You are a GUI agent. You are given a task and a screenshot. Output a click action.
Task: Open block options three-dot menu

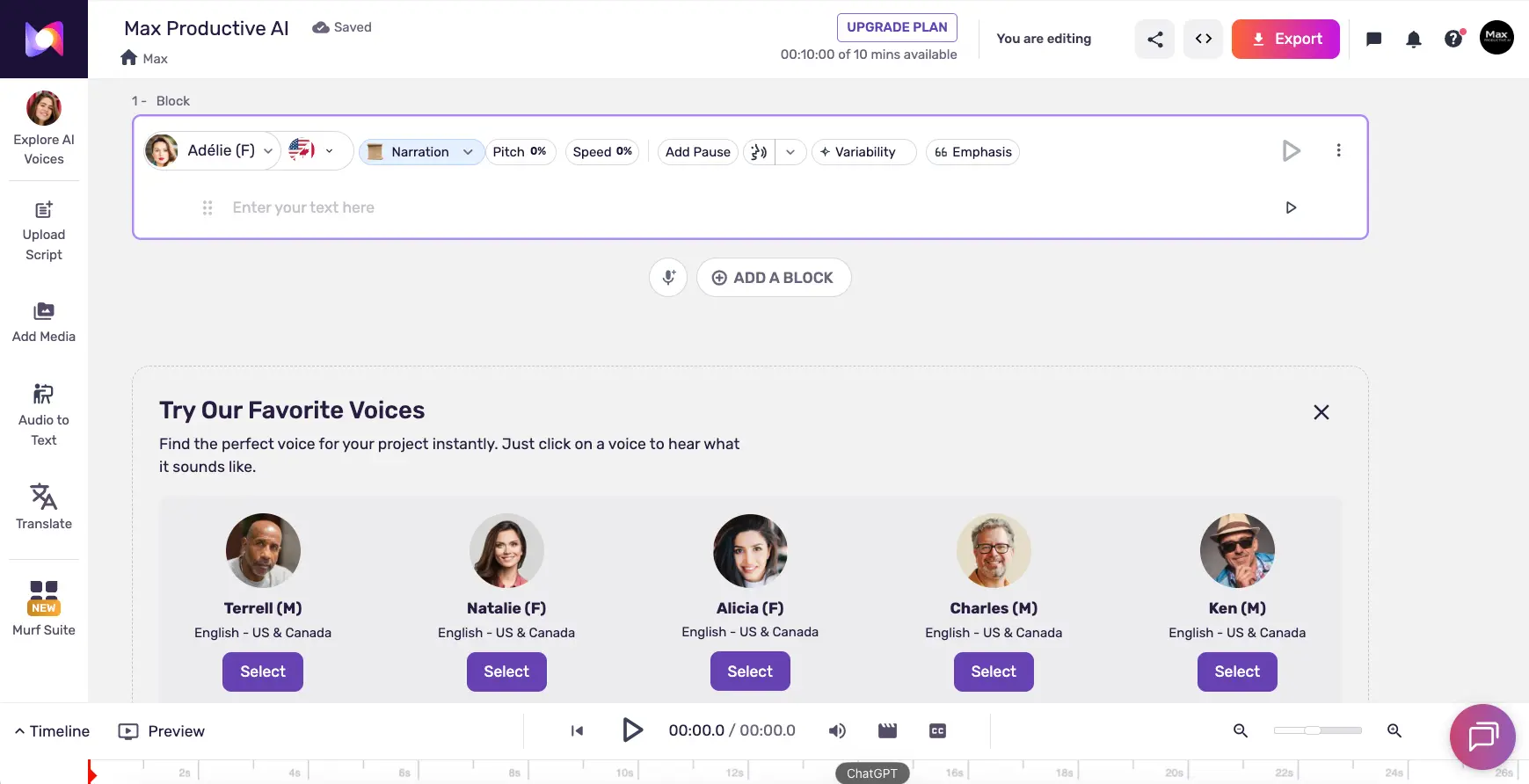click(x=1338, y=150)
